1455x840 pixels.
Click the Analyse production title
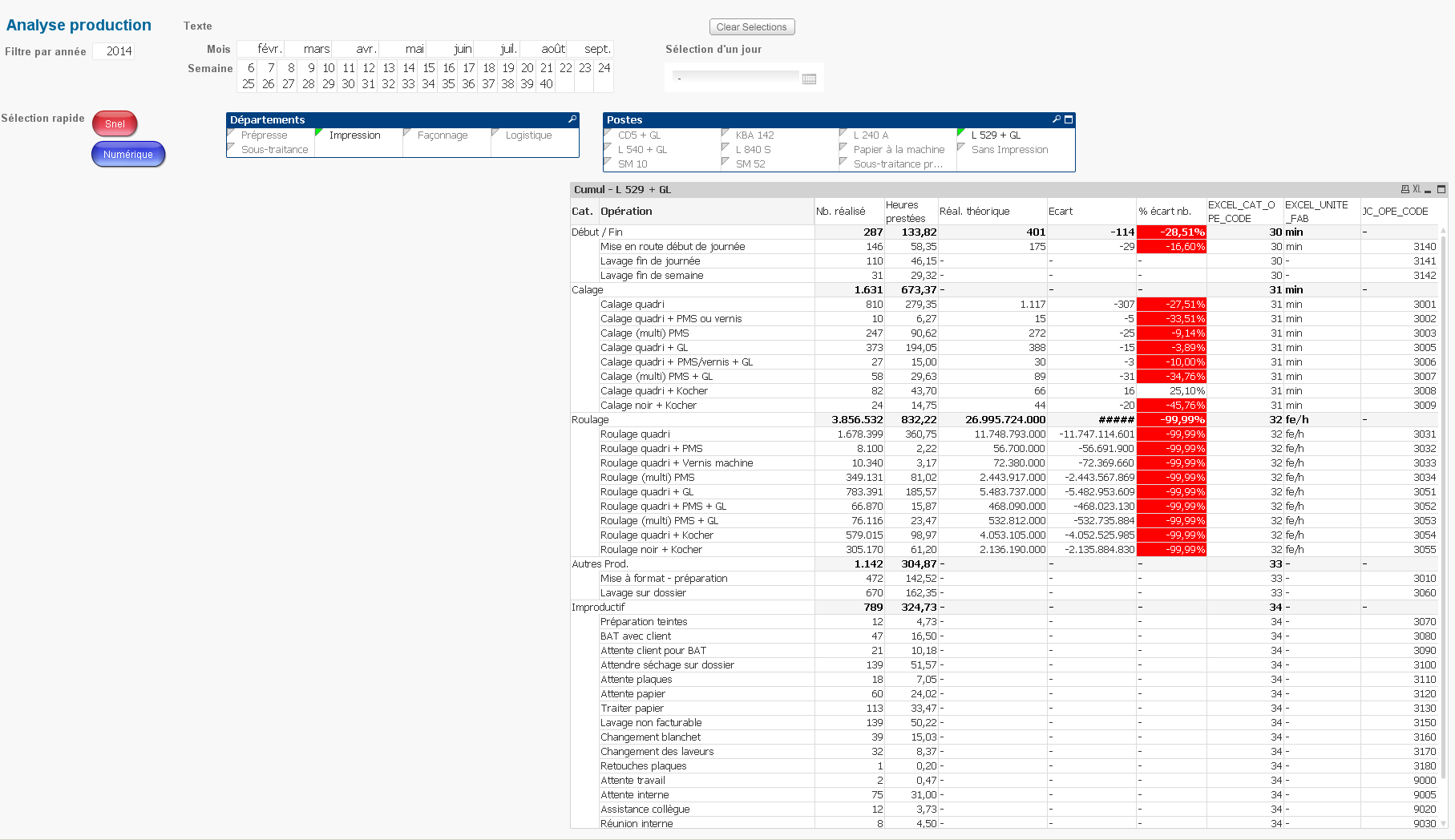79,25
